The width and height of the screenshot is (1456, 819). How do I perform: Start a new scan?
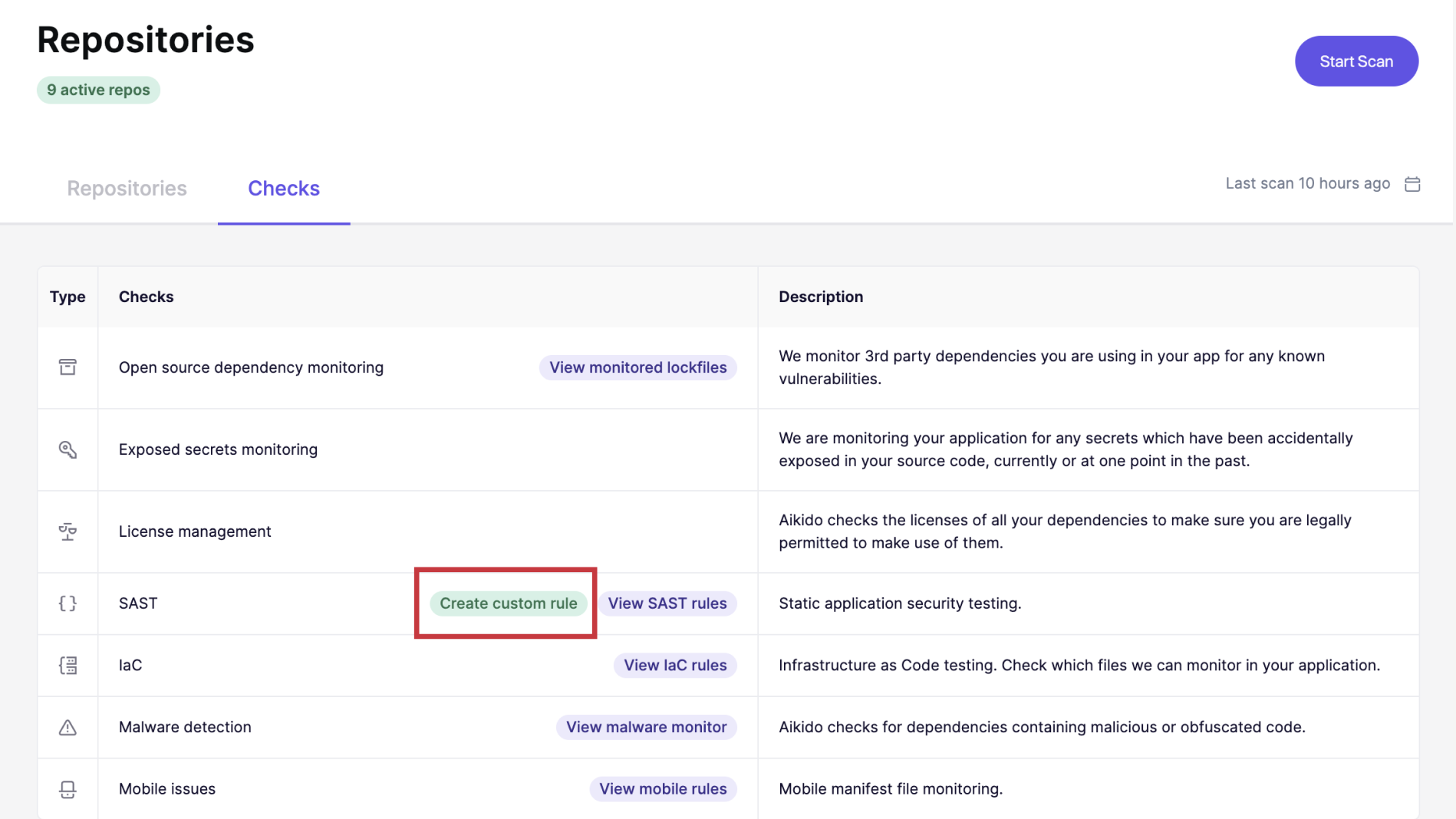(x=1356, y=61)
